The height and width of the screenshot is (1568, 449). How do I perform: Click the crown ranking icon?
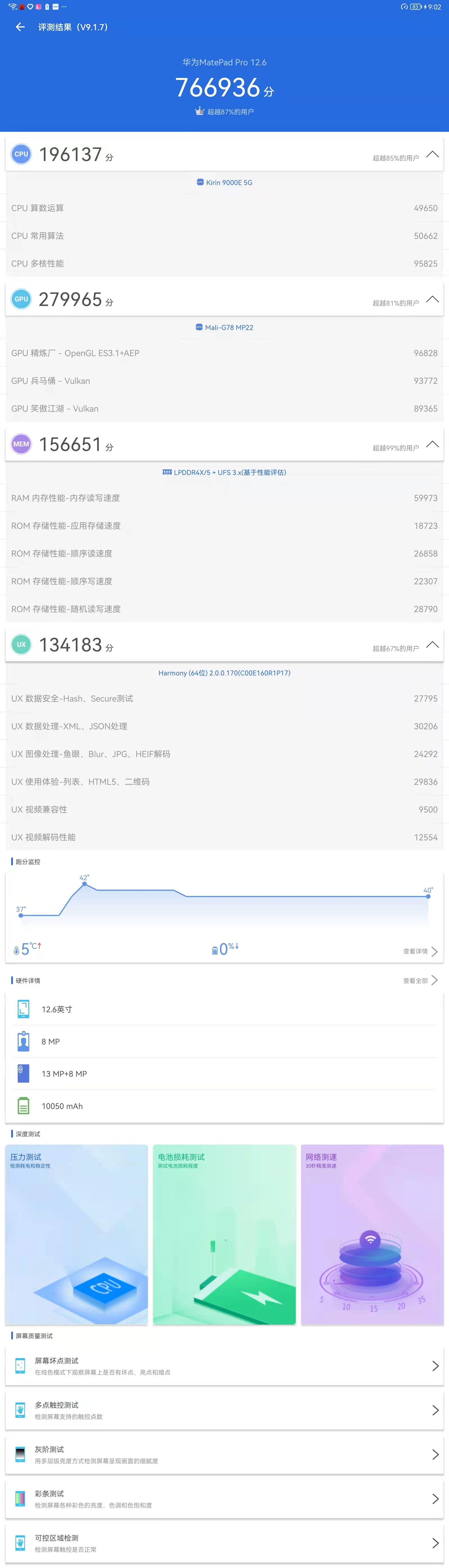[199, 111]
